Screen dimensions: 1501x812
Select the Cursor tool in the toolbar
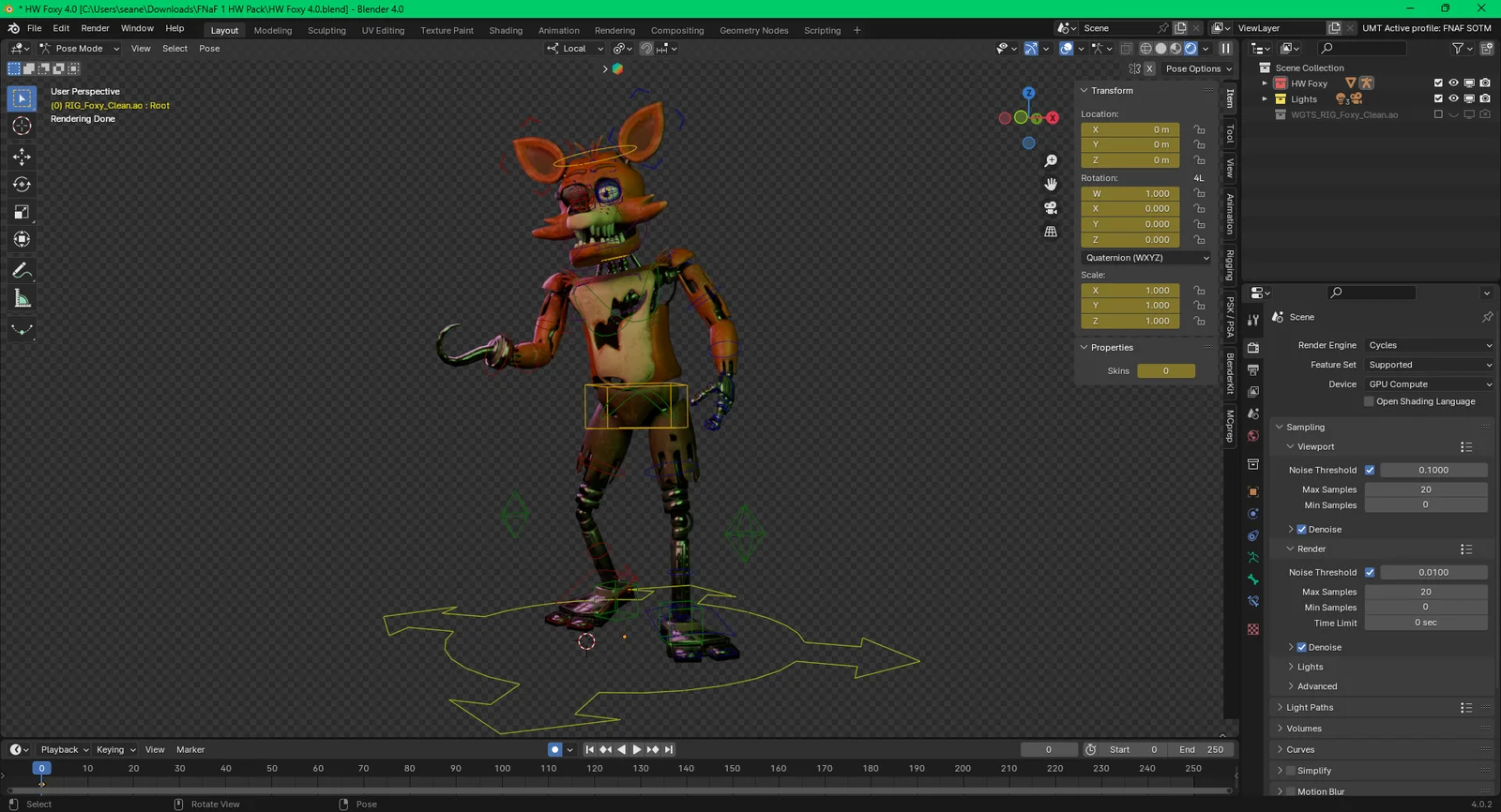click(22, 126)
